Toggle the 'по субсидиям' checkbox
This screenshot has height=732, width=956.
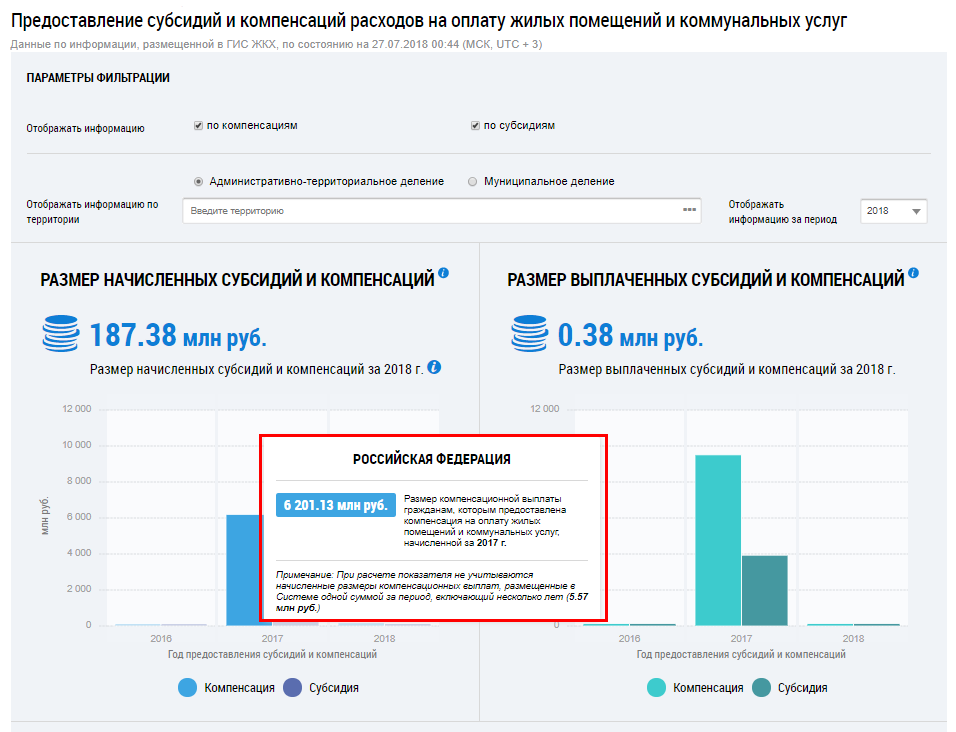[x=476, y=126]
